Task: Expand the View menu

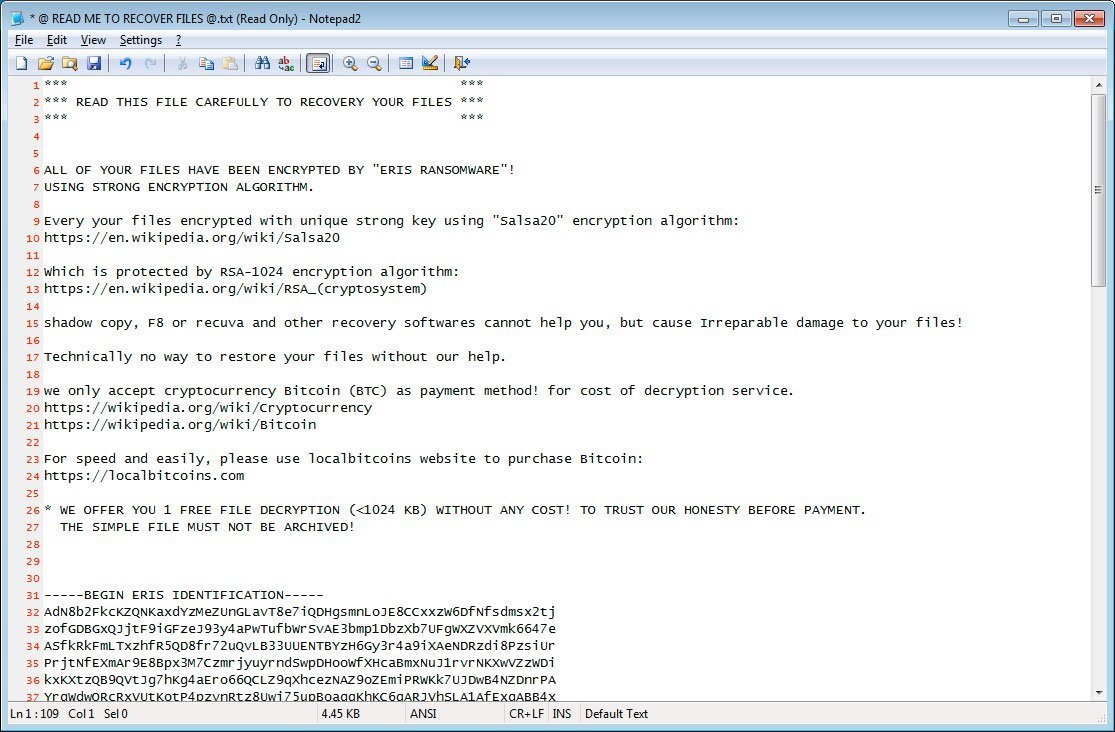Action: coord(93,40)
